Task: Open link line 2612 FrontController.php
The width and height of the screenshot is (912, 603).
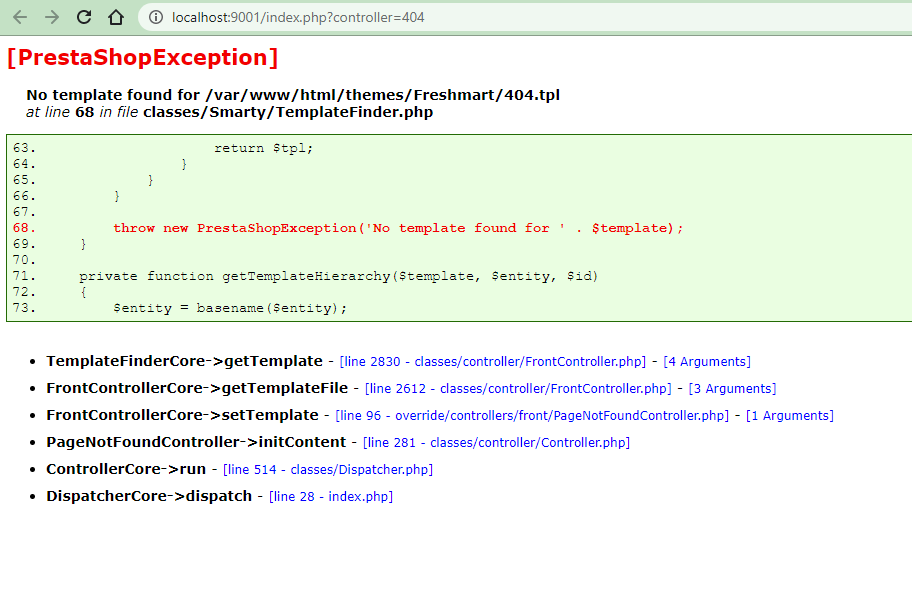Action: [518, 388]
